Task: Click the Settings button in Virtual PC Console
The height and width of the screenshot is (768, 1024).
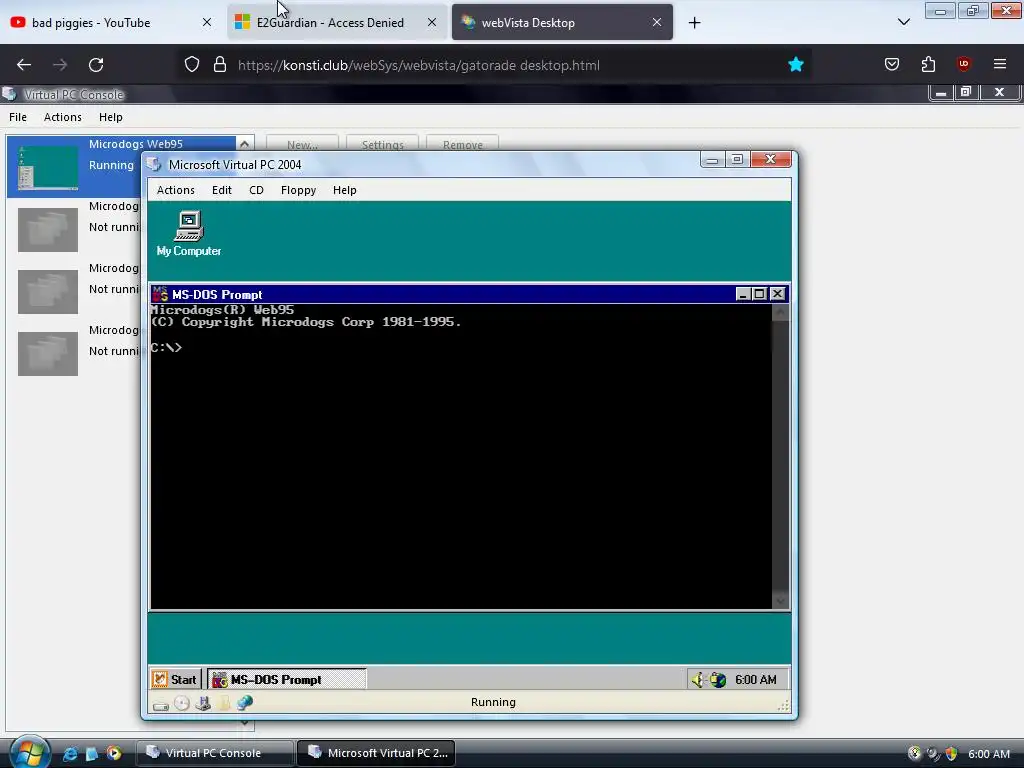Action: coord(383,144)
